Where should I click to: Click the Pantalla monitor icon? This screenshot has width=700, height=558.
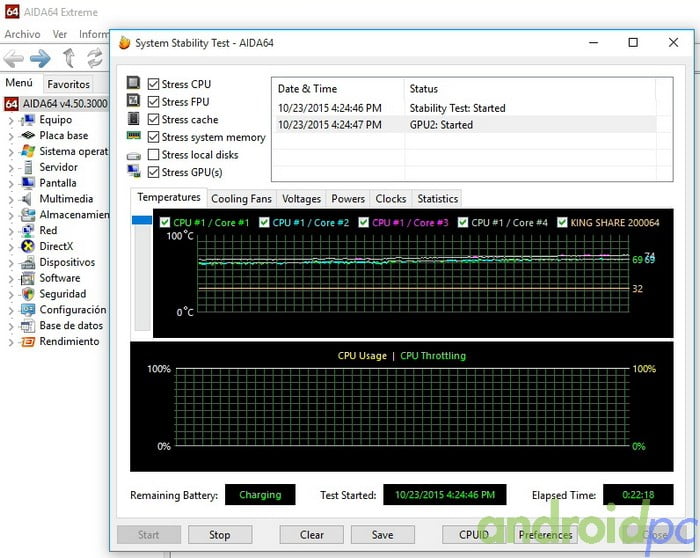coord(28,183)
